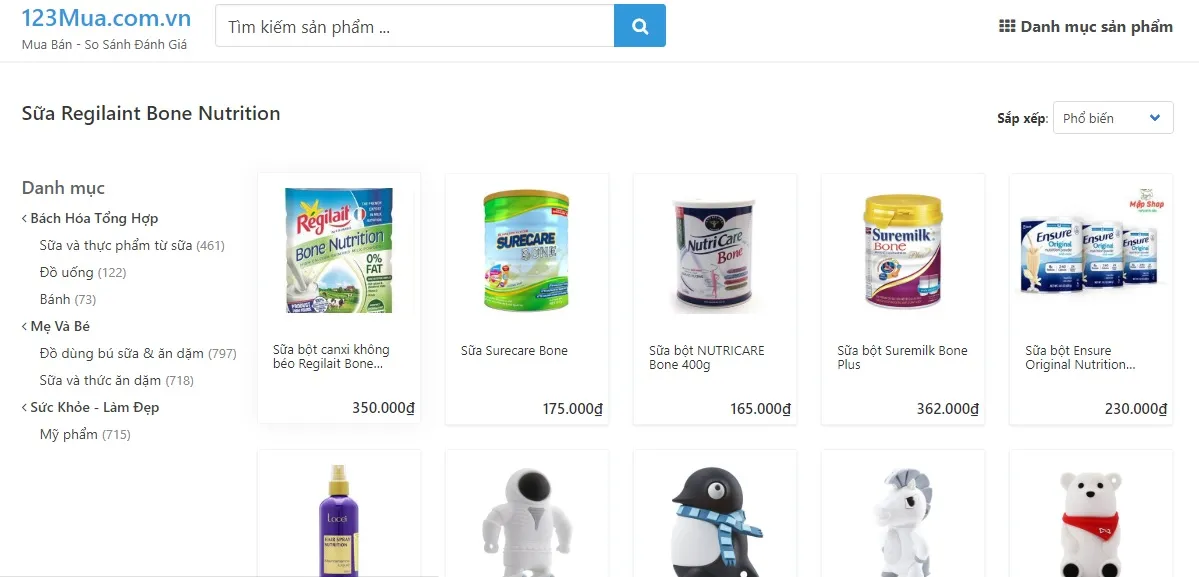Collapse the Sức Khỏe - Làm Đẹp category

pos(90,407)
